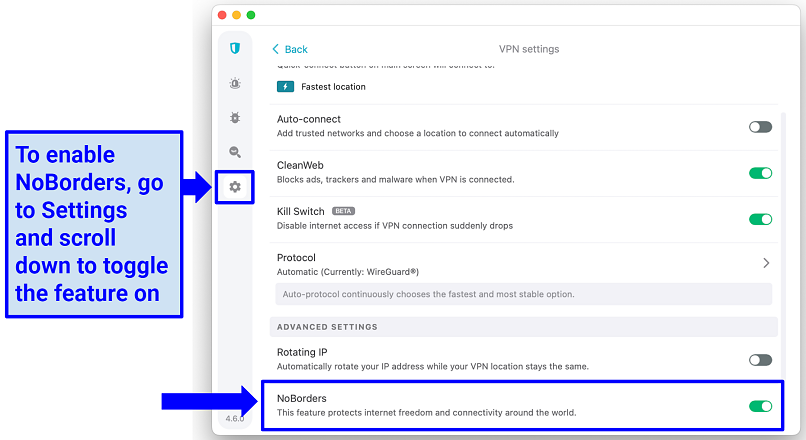Image resolution: width=806 pixels, height=440 pixels.
Task: Click the BETA badge next to Kill Switch
Action: point(343,211)
